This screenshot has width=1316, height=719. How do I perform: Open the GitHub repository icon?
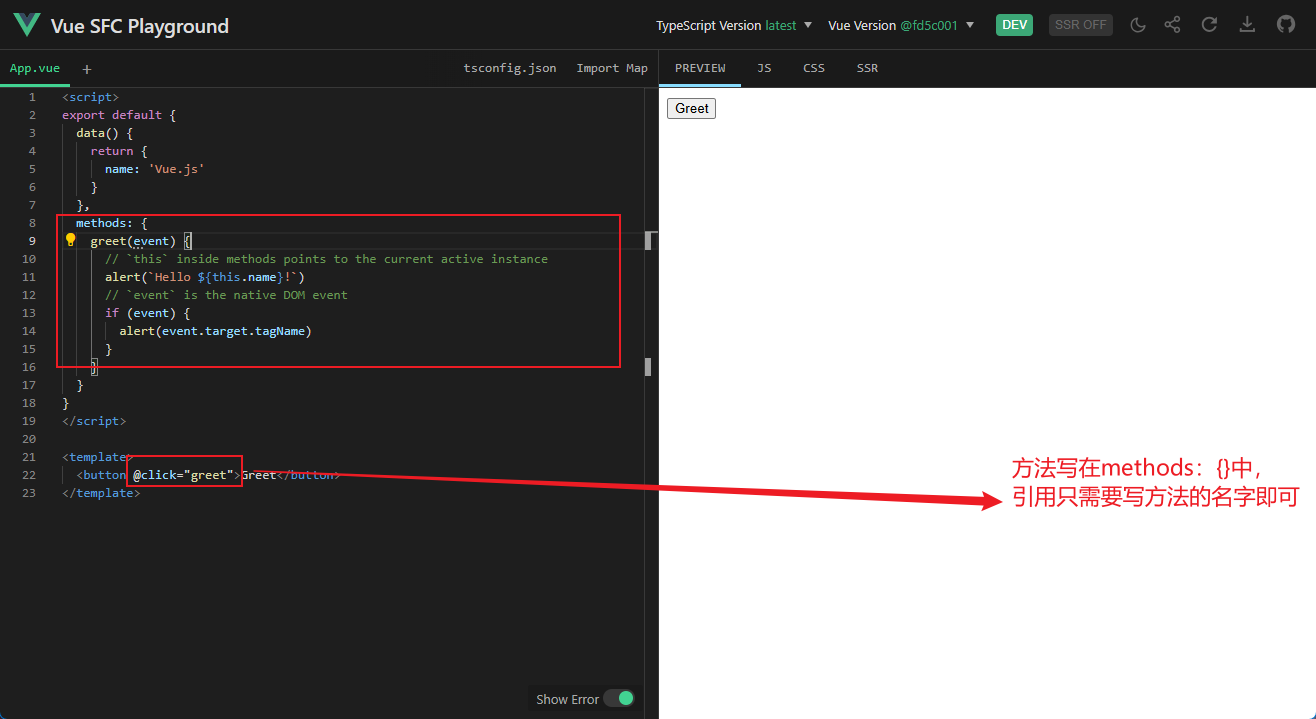(x=1286, y=25)
